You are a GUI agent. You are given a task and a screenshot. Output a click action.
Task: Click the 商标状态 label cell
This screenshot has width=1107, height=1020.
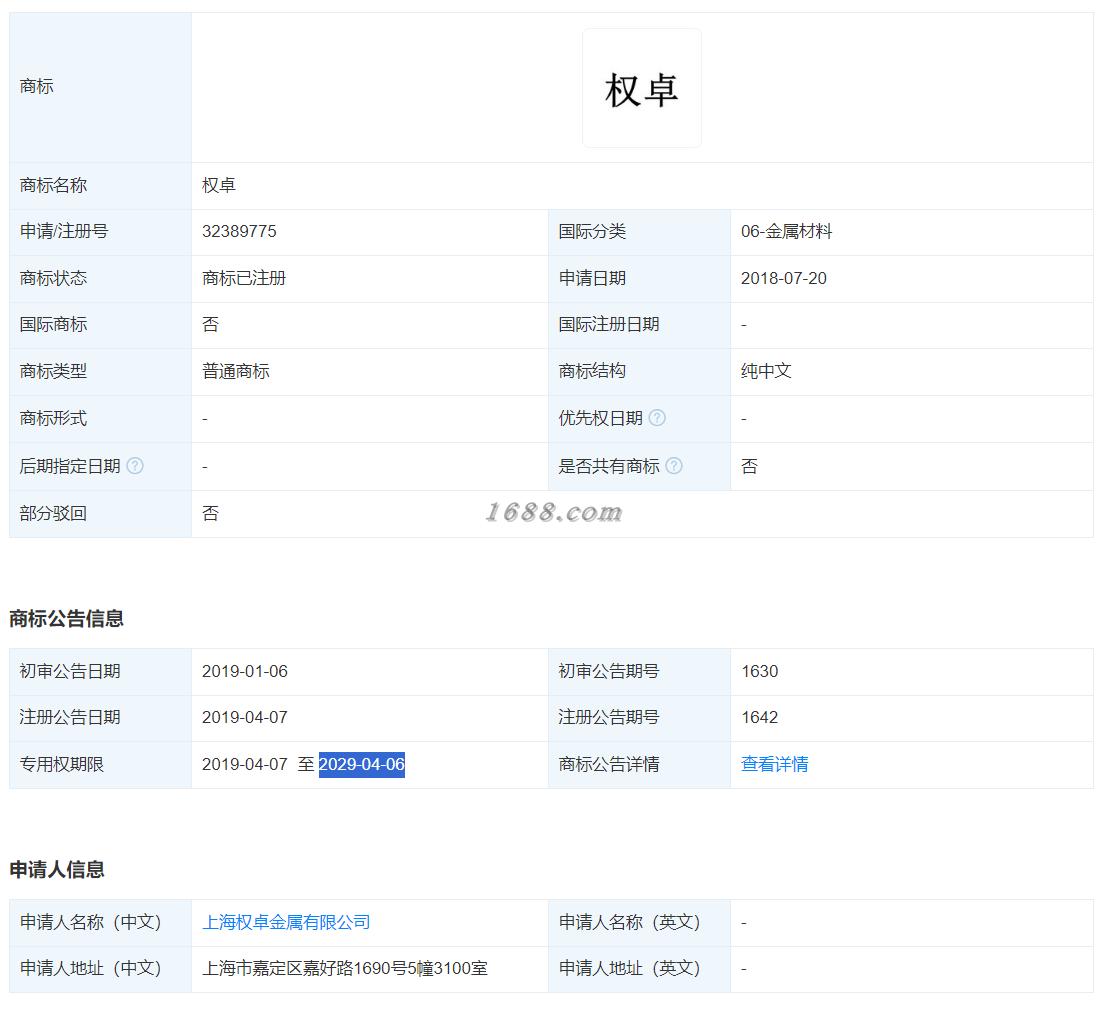point(100,279)
